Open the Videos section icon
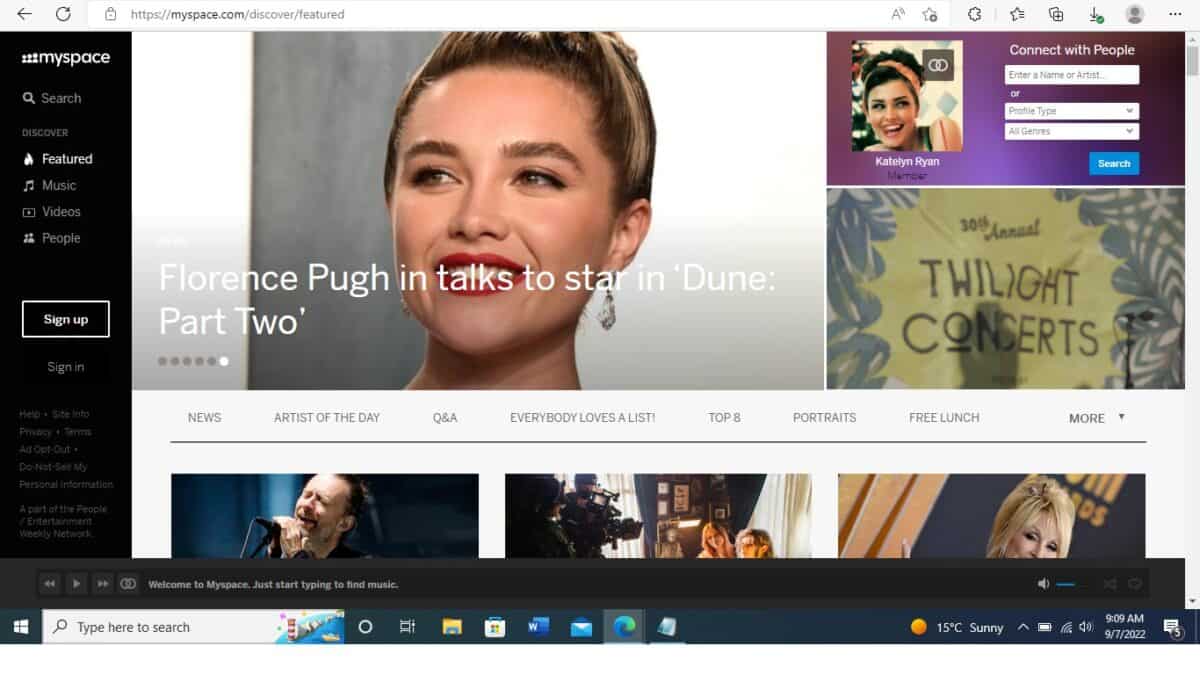Screen dimensions: 1200x675 (29, 212)
